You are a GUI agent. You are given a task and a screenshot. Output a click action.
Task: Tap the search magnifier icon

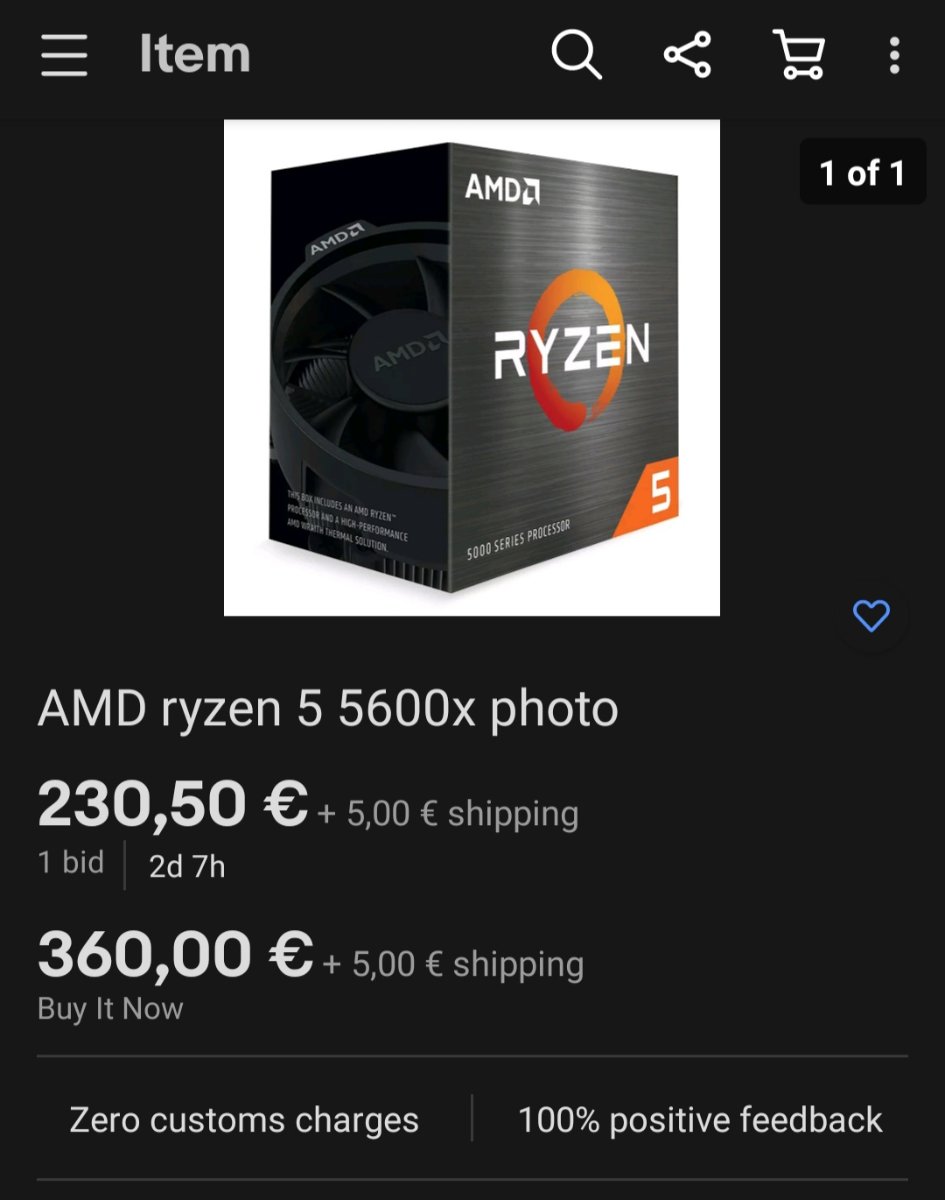577,54
